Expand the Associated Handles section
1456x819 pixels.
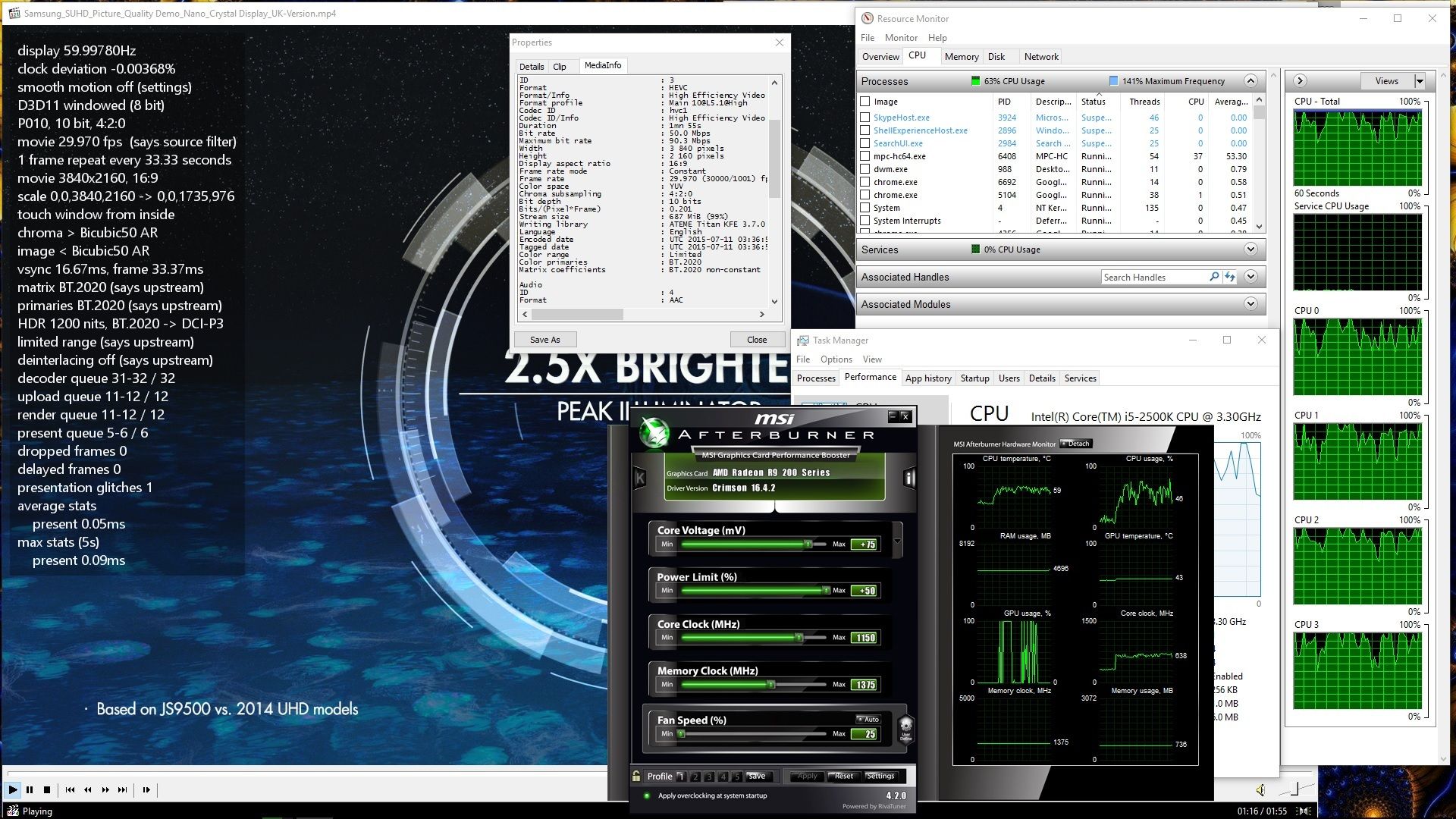click(x=1250, y=277)
